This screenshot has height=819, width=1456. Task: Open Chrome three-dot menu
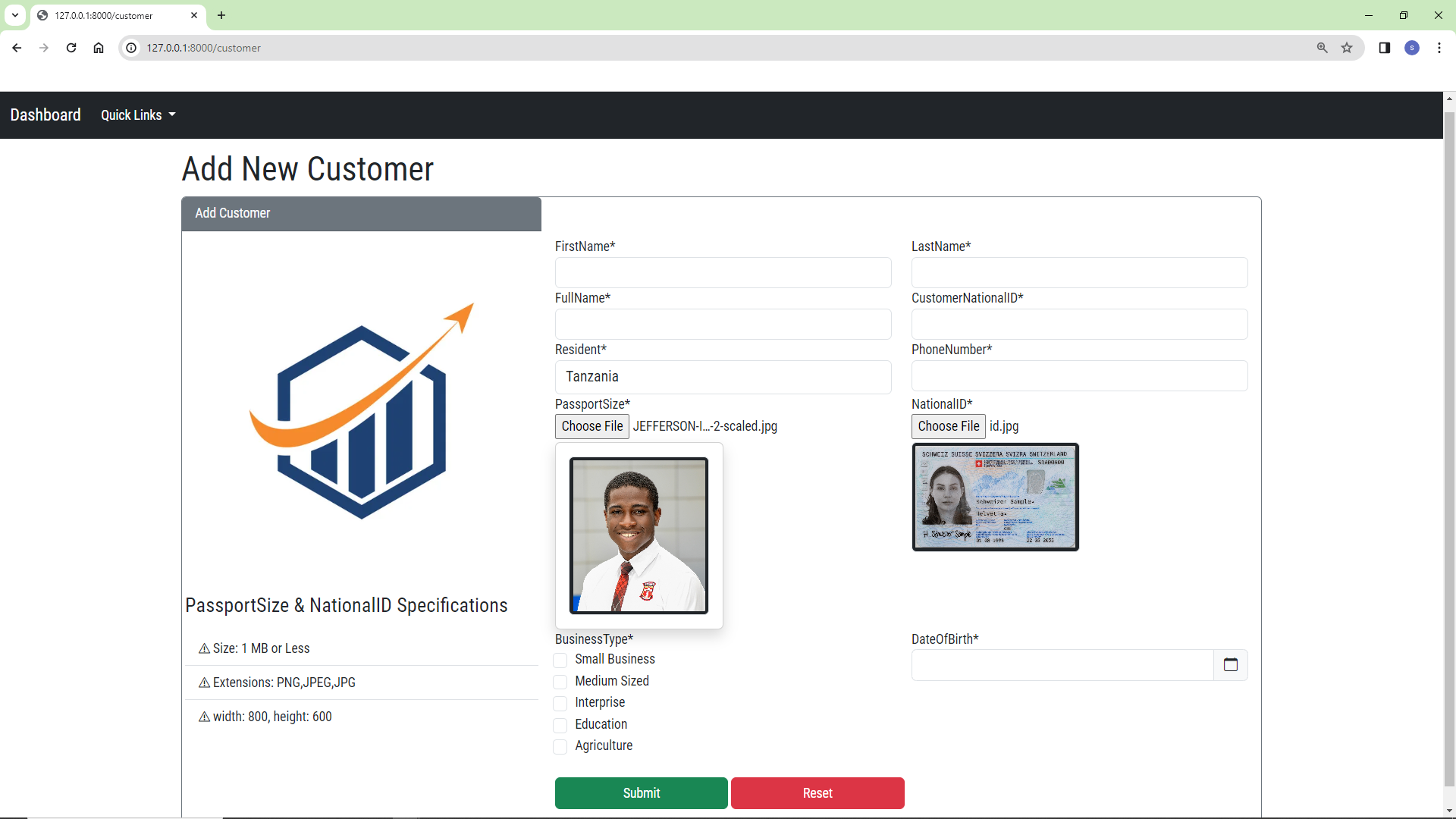click(1439, 48)
